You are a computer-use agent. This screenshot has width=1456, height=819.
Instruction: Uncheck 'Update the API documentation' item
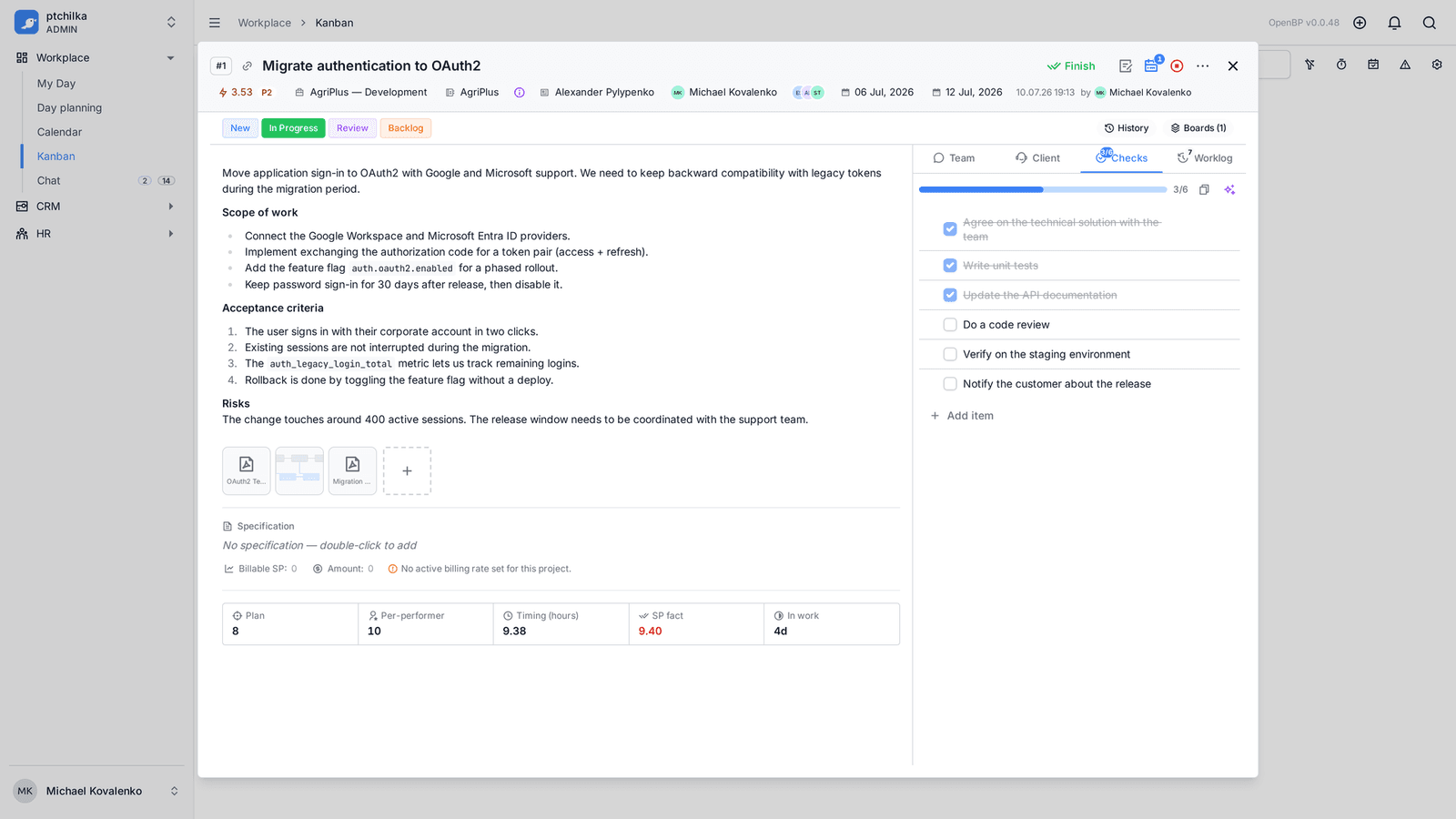point(950,295)
